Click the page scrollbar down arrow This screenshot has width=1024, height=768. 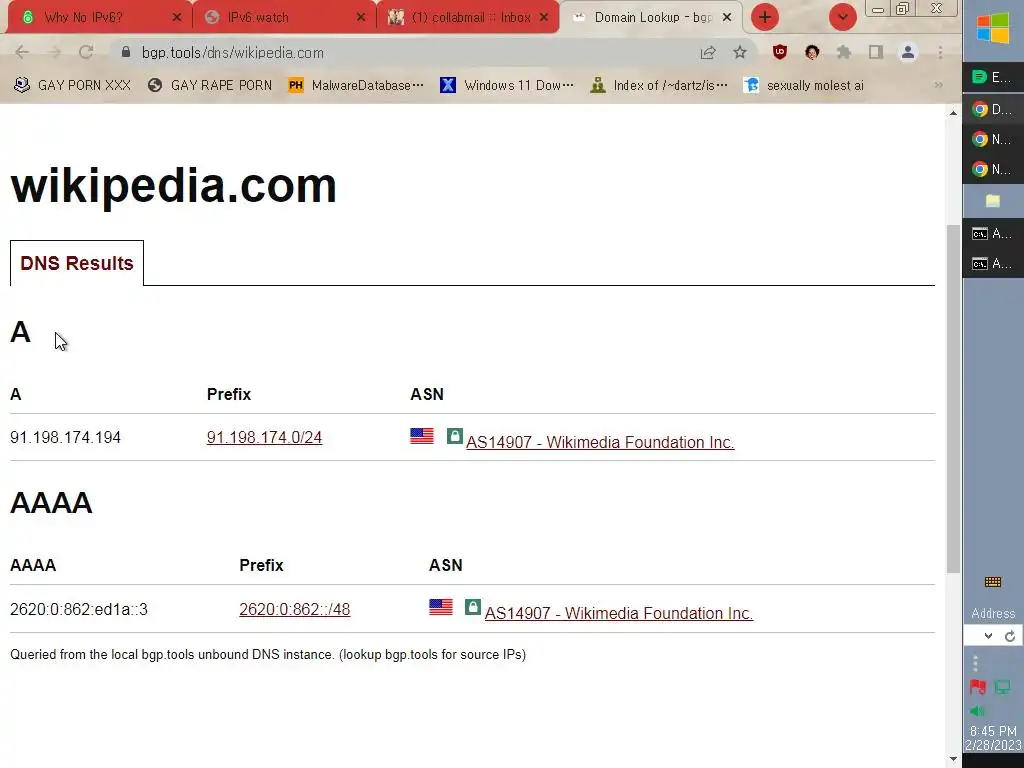(x=953, y=759)
